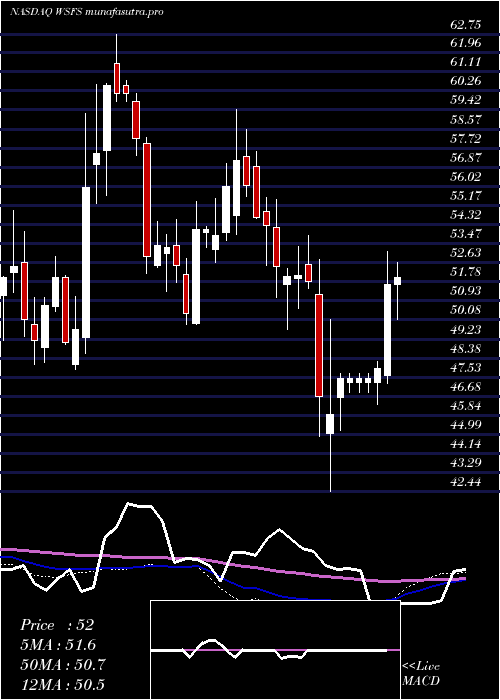The image size is (500, 700).
Task: Click the tallest red candle near 57.72
Action: coord(147,200)
